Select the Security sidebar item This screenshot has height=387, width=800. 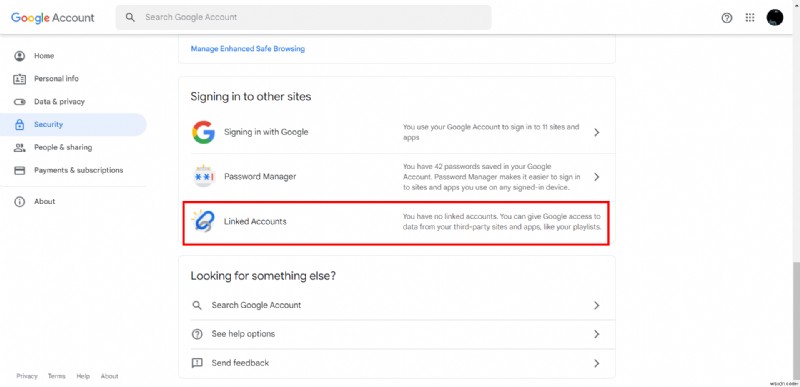tap(73, 124)
